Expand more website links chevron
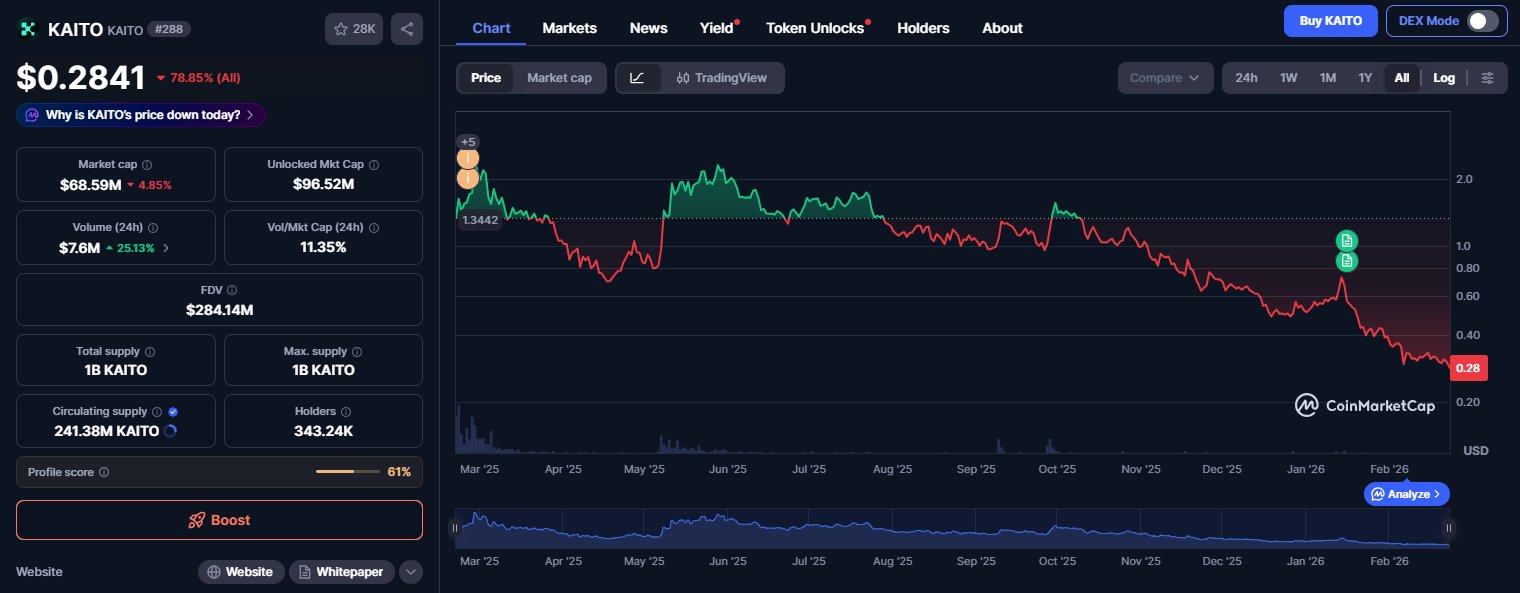Viewport: 1520px width, 593px height. (410, 572)
